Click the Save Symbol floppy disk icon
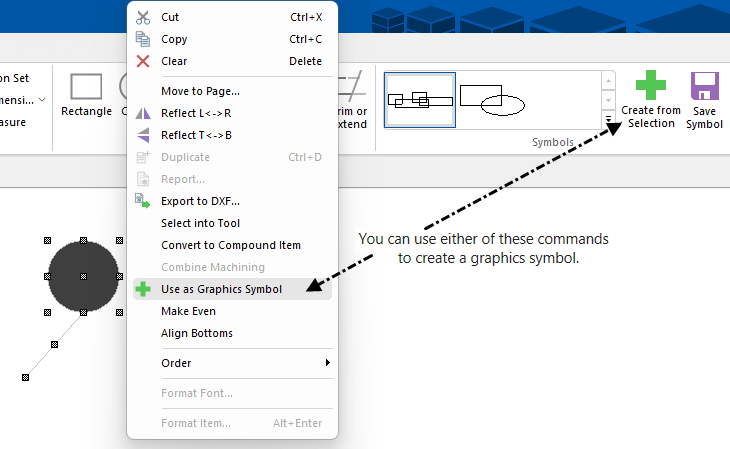 click(704, 86)
